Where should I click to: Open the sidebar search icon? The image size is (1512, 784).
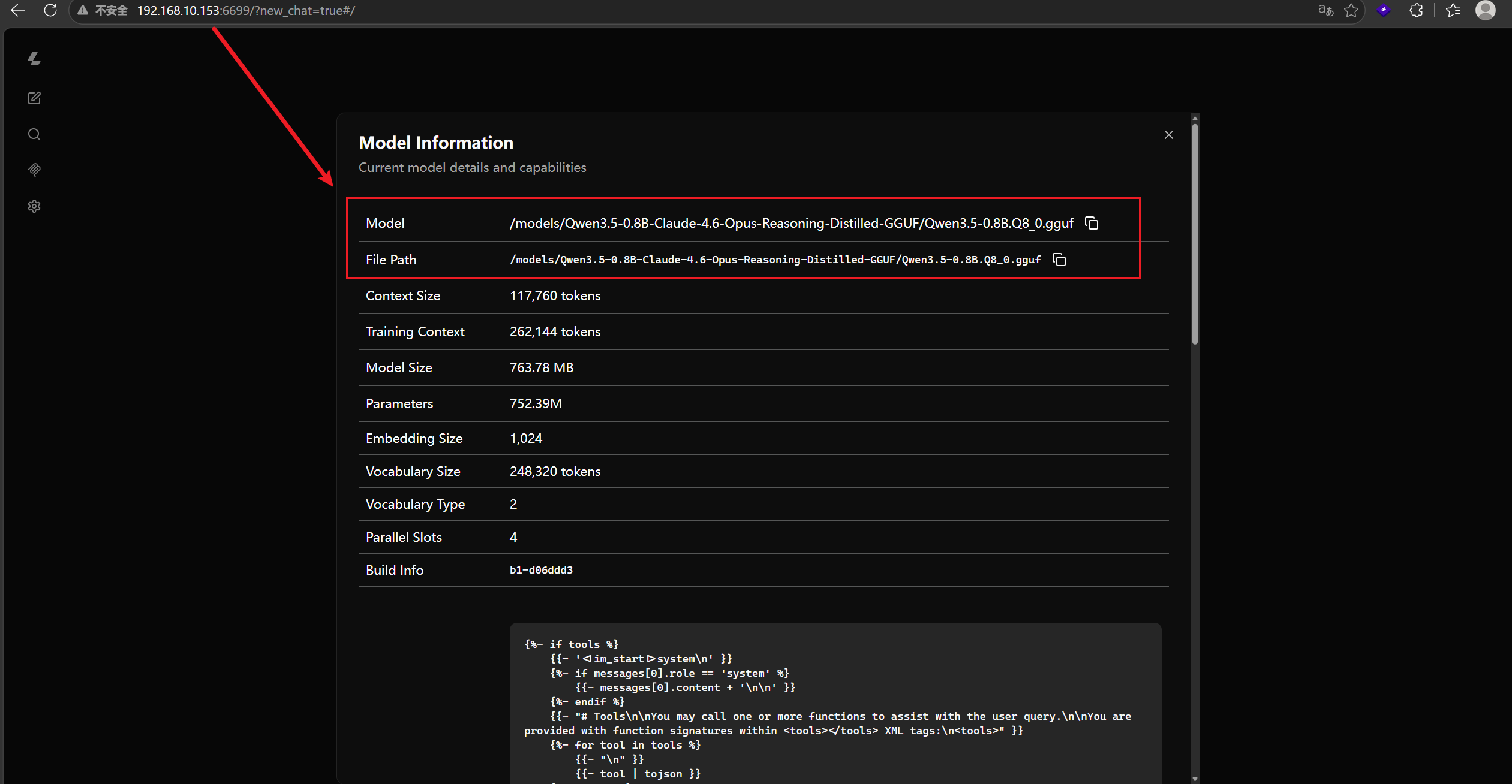34,134
